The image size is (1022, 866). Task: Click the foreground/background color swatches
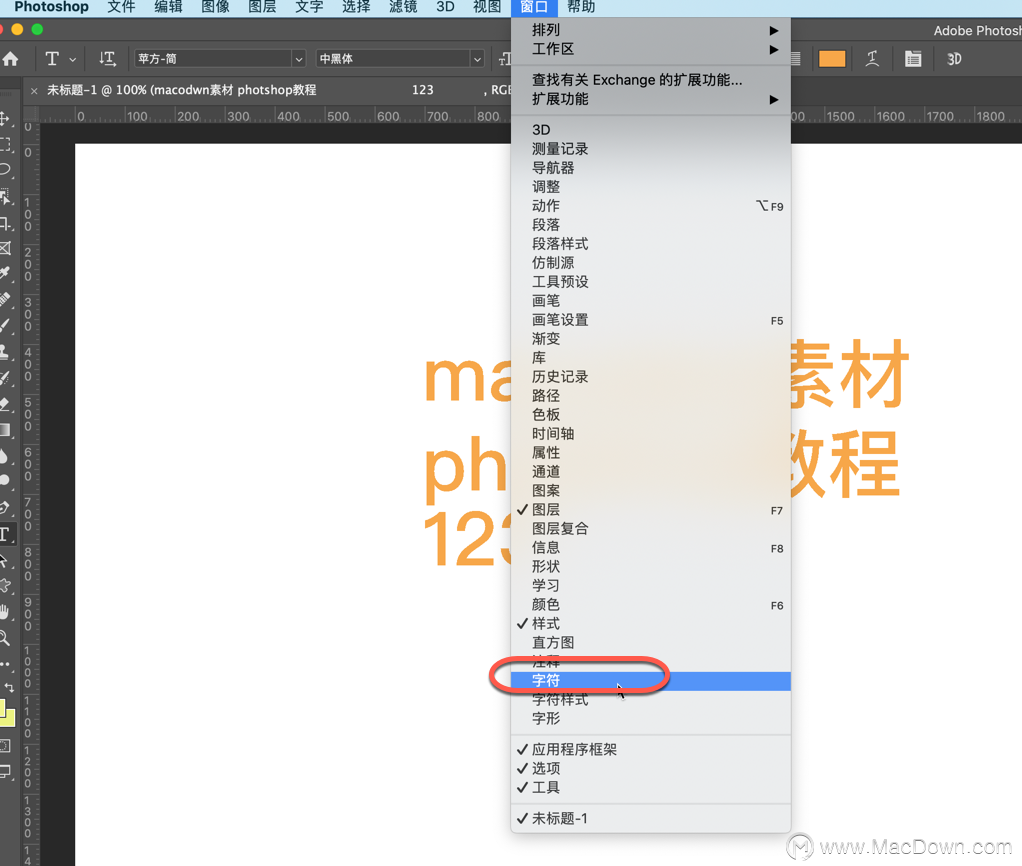click(7, 714)
